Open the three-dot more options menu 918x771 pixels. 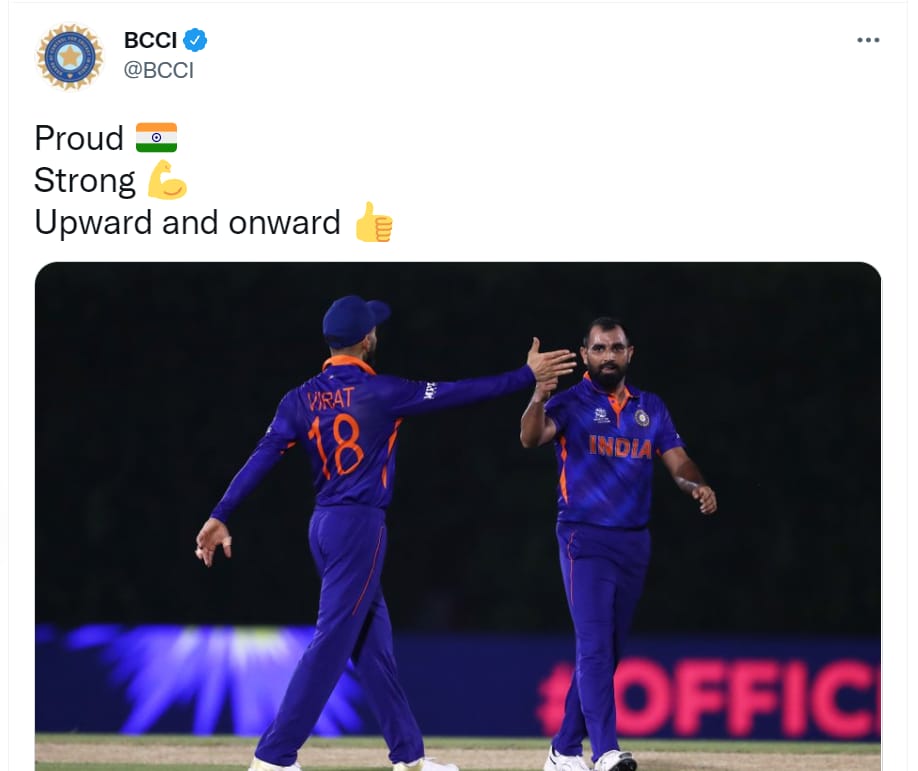(868, 40)
